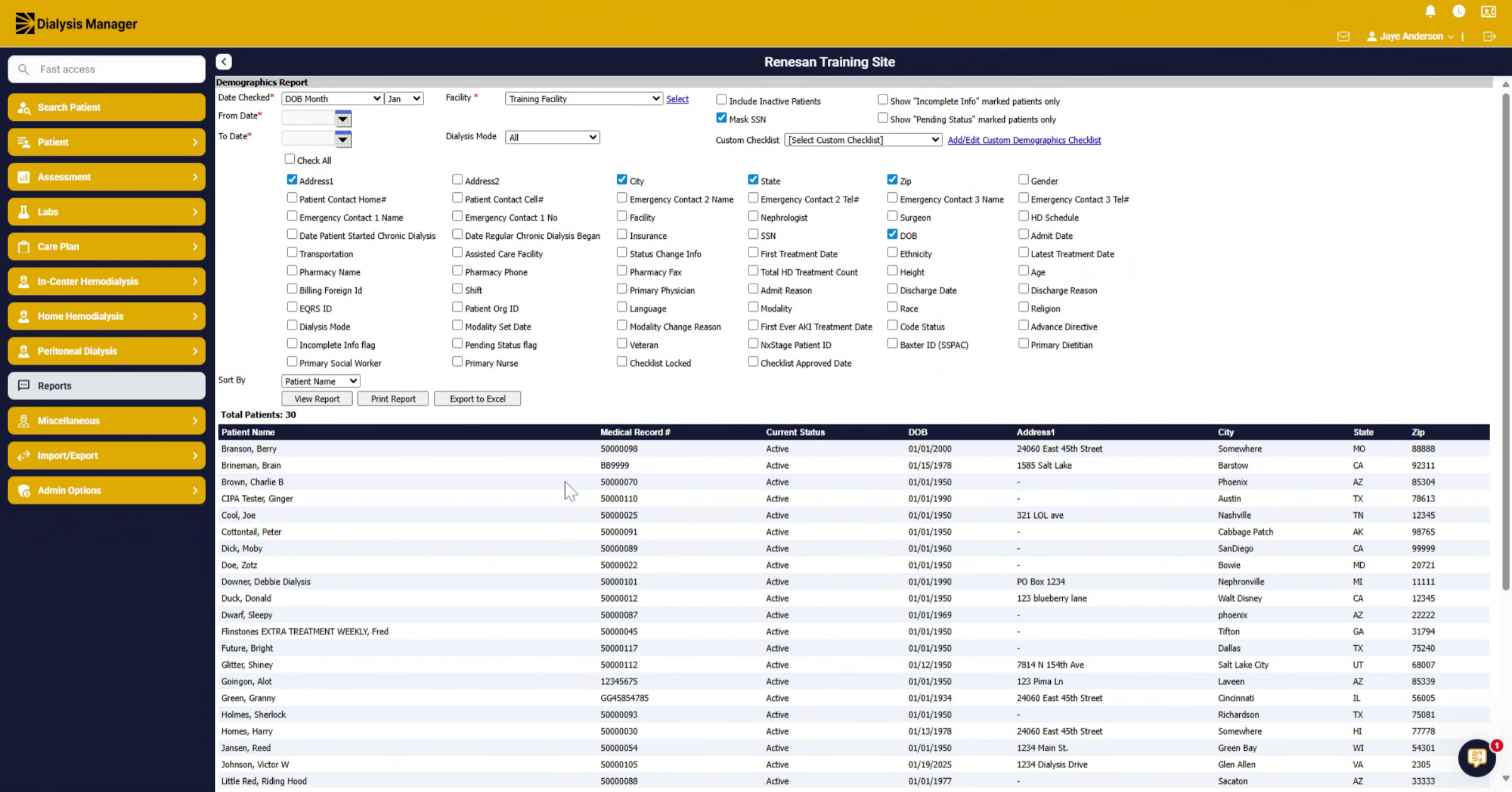Click the Search Patient sidebar icon

pyautogui.click(x=24, y=108)
